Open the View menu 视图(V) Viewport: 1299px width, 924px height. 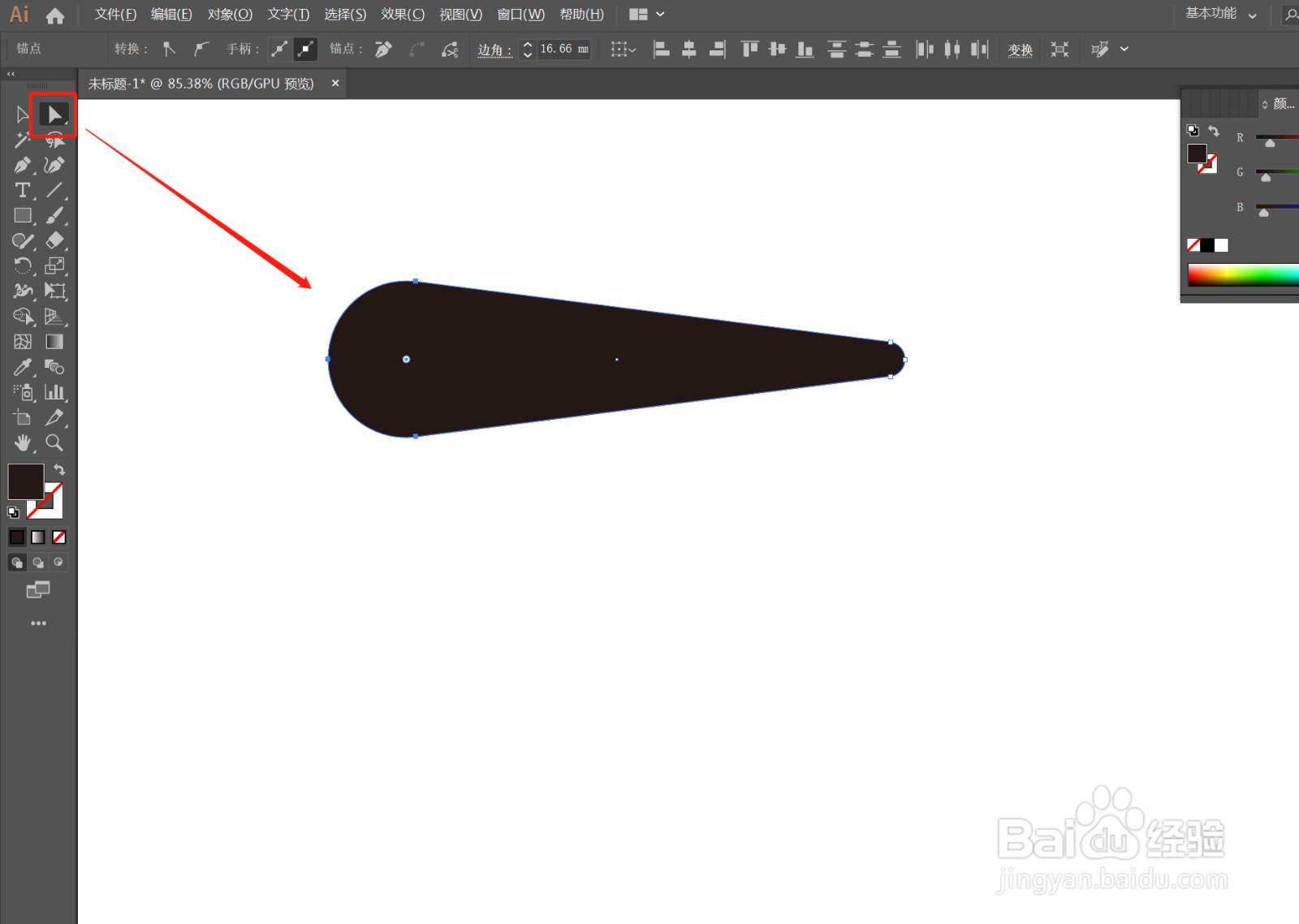460,15
